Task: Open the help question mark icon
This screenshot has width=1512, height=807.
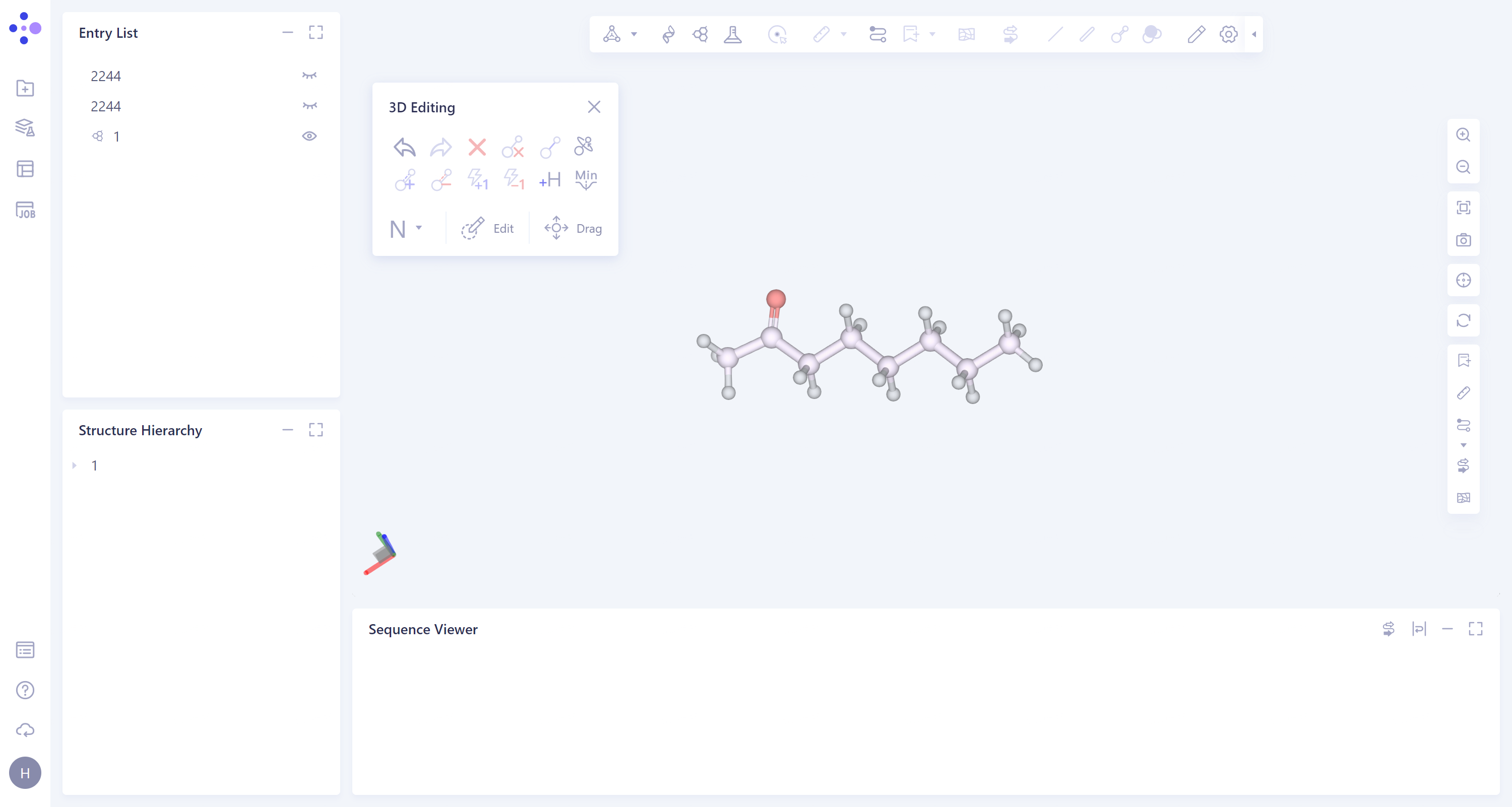Action: click(25, 690)
